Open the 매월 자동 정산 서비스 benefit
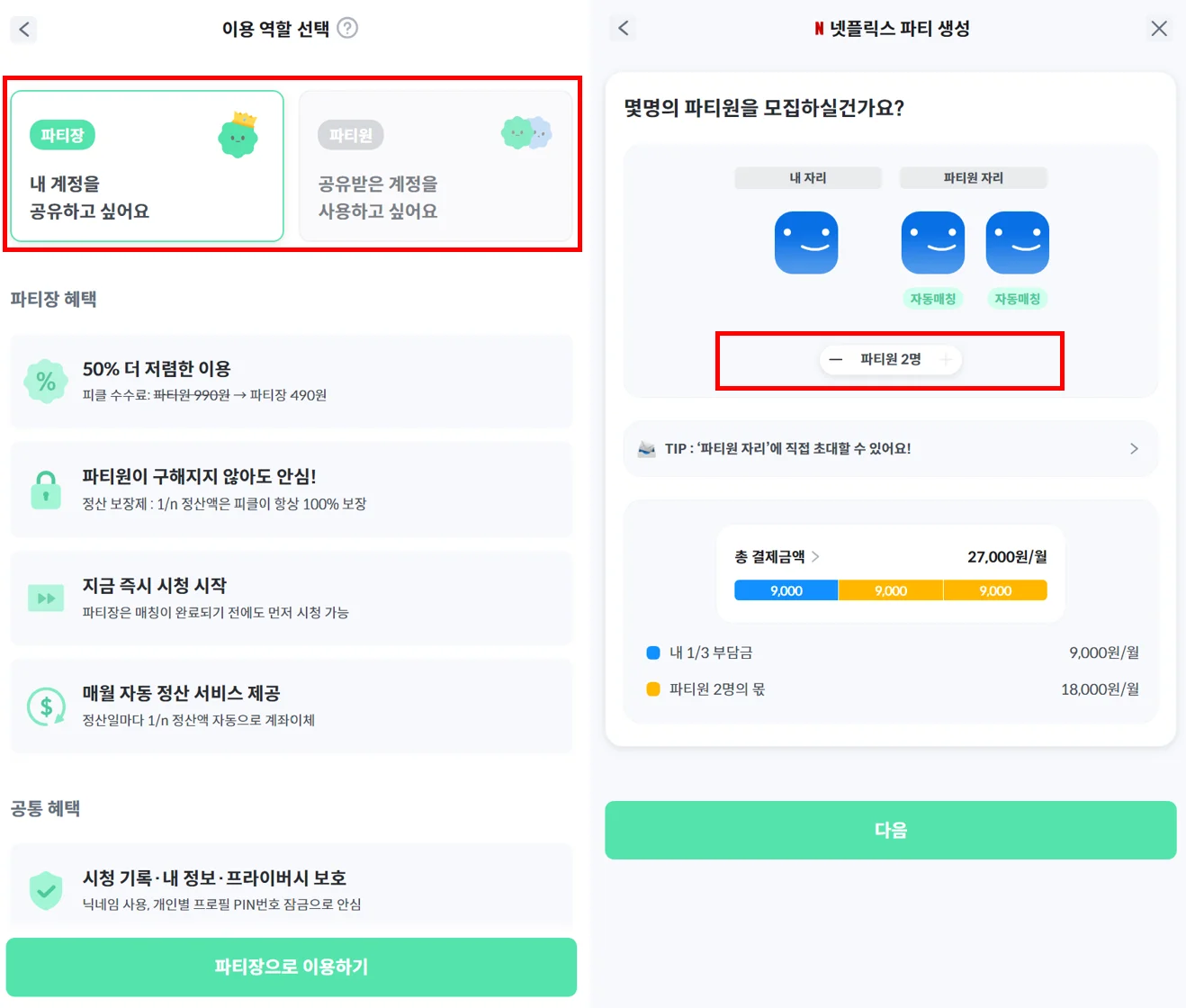Image resolution: width=1186 pixels, height=1008 pixels. (x=292, y=706)
